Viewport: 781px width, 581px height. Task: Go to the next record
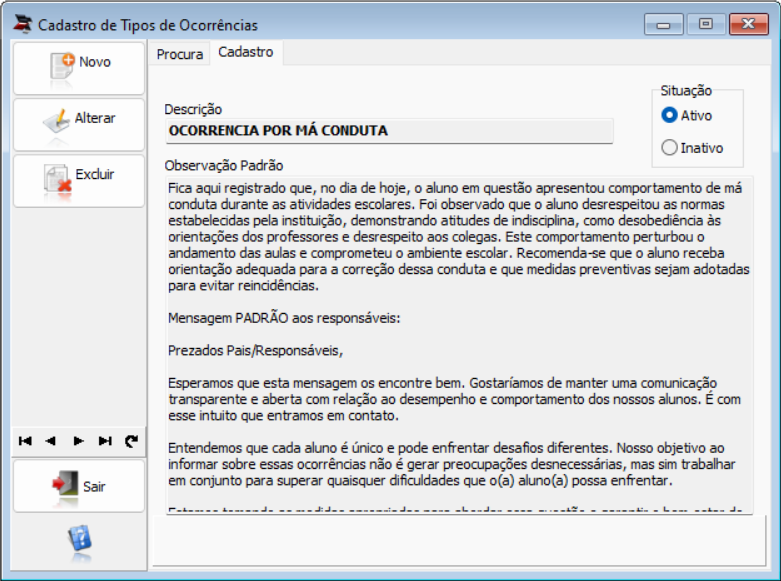tap(78, 441)
